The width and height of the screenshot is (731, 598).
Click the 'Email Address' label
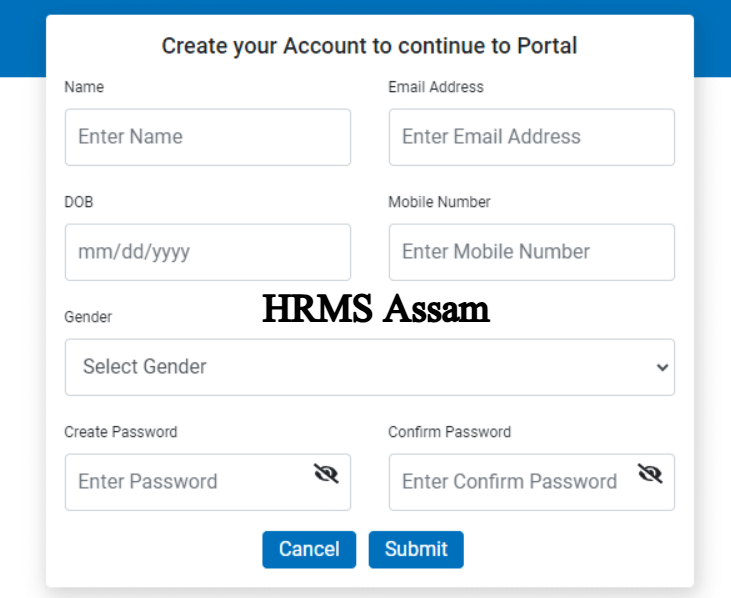click(x=436, y=87)
